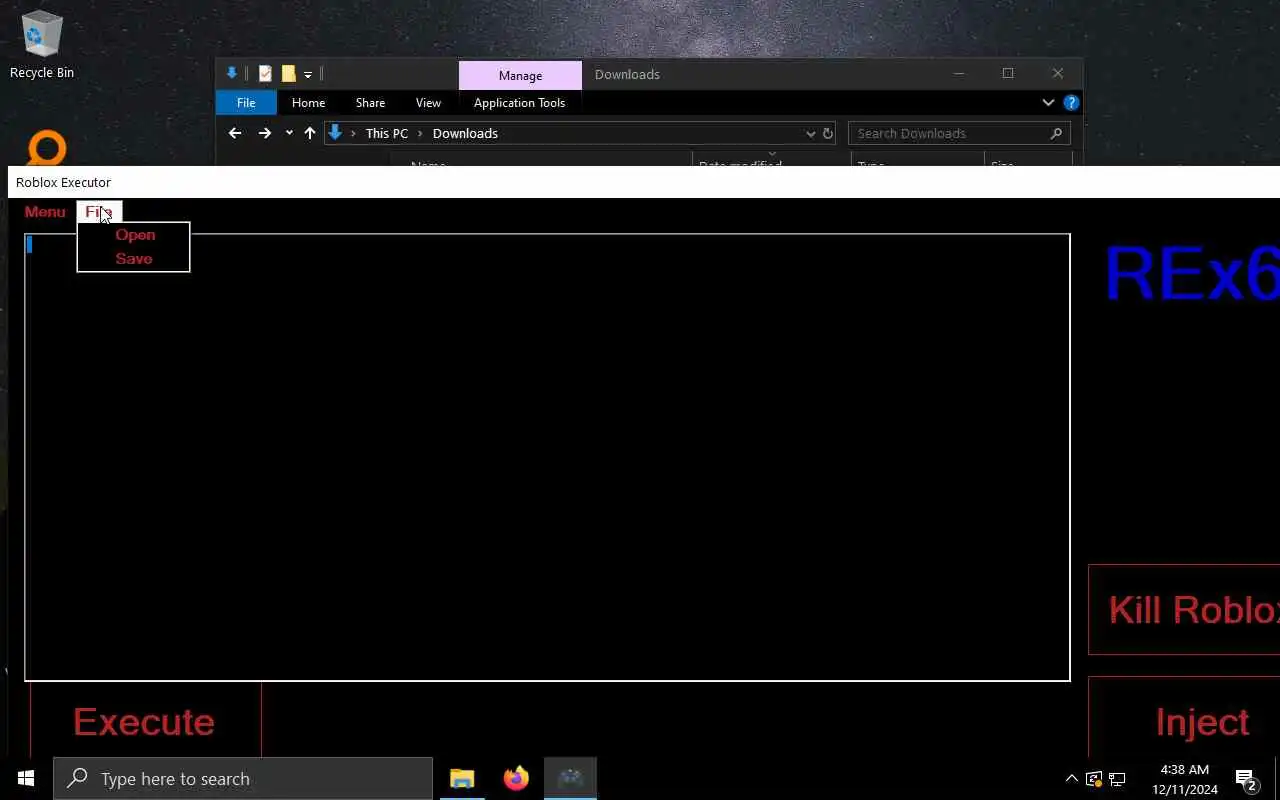Switch to Home tab in File Explorer
Image resolution: width=1280 pixels, height=800 pixels.
click(308, 103)
